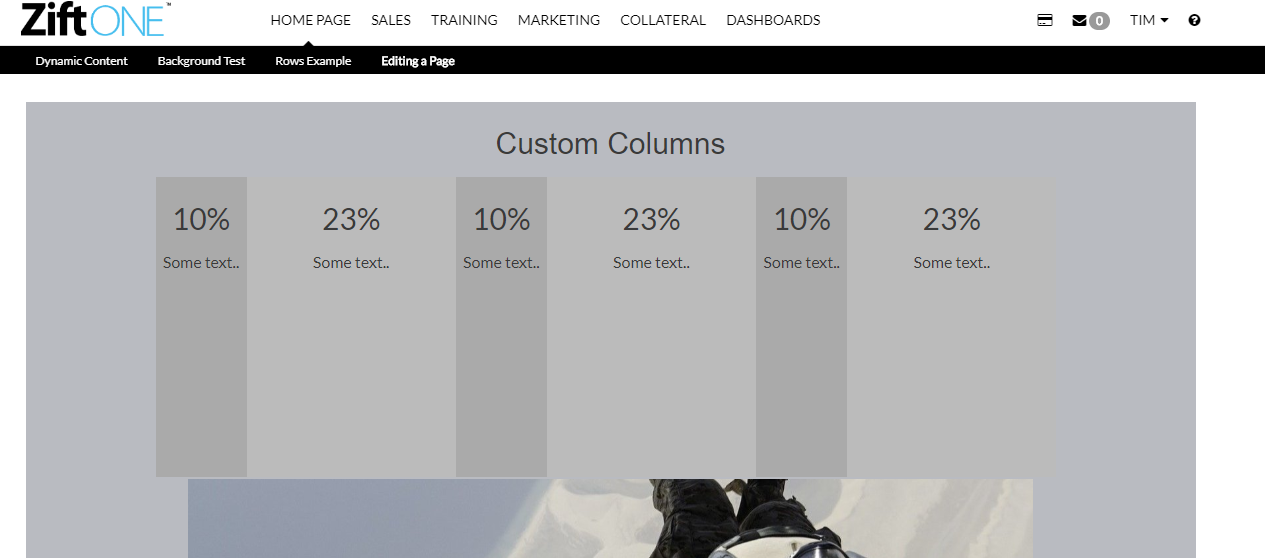This screenshot has width=1265, height=558.
Task: Navigate to DASHBOARDS
Action: coord(773,20)
